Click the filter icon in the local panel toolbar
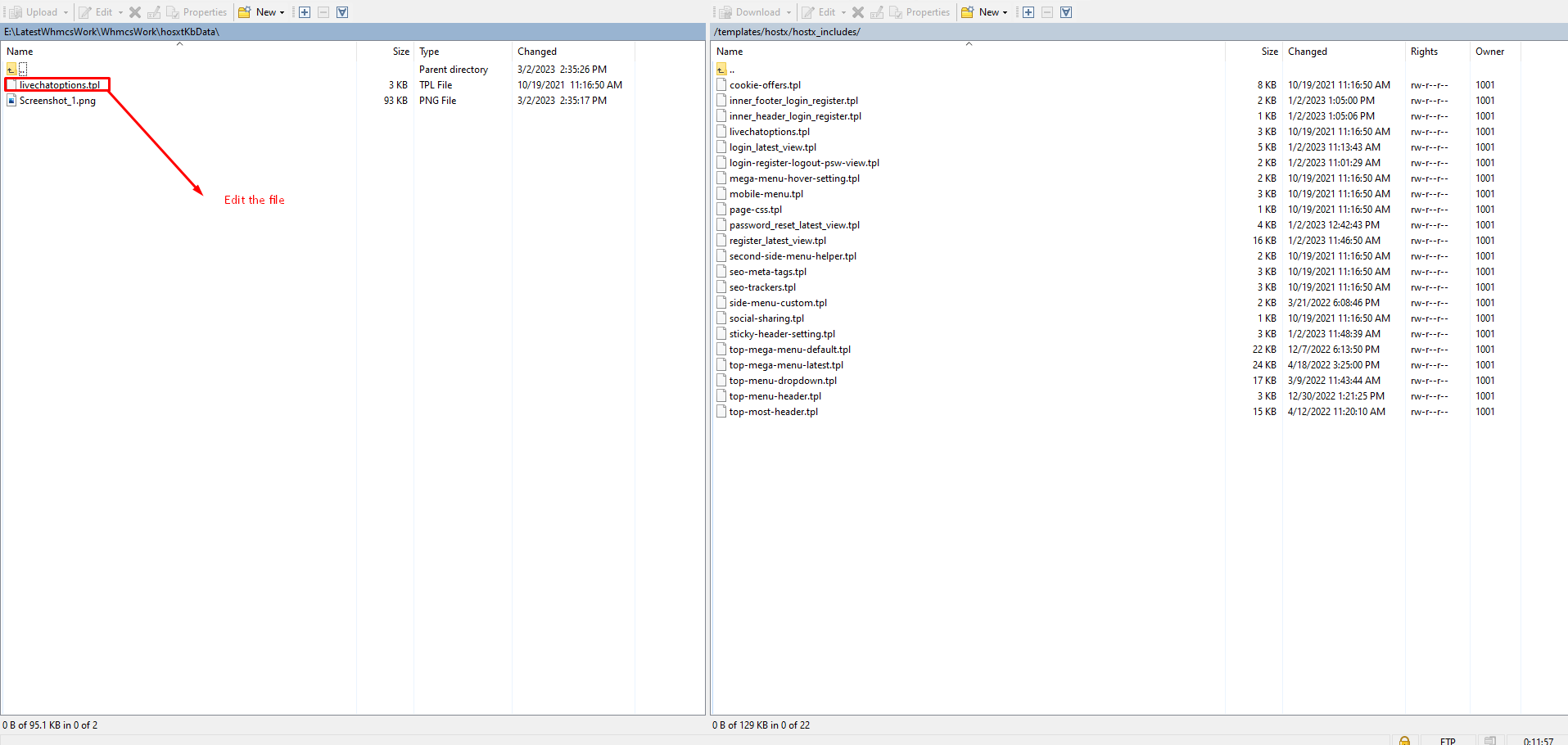The image size is (1568, 745). 342,12
